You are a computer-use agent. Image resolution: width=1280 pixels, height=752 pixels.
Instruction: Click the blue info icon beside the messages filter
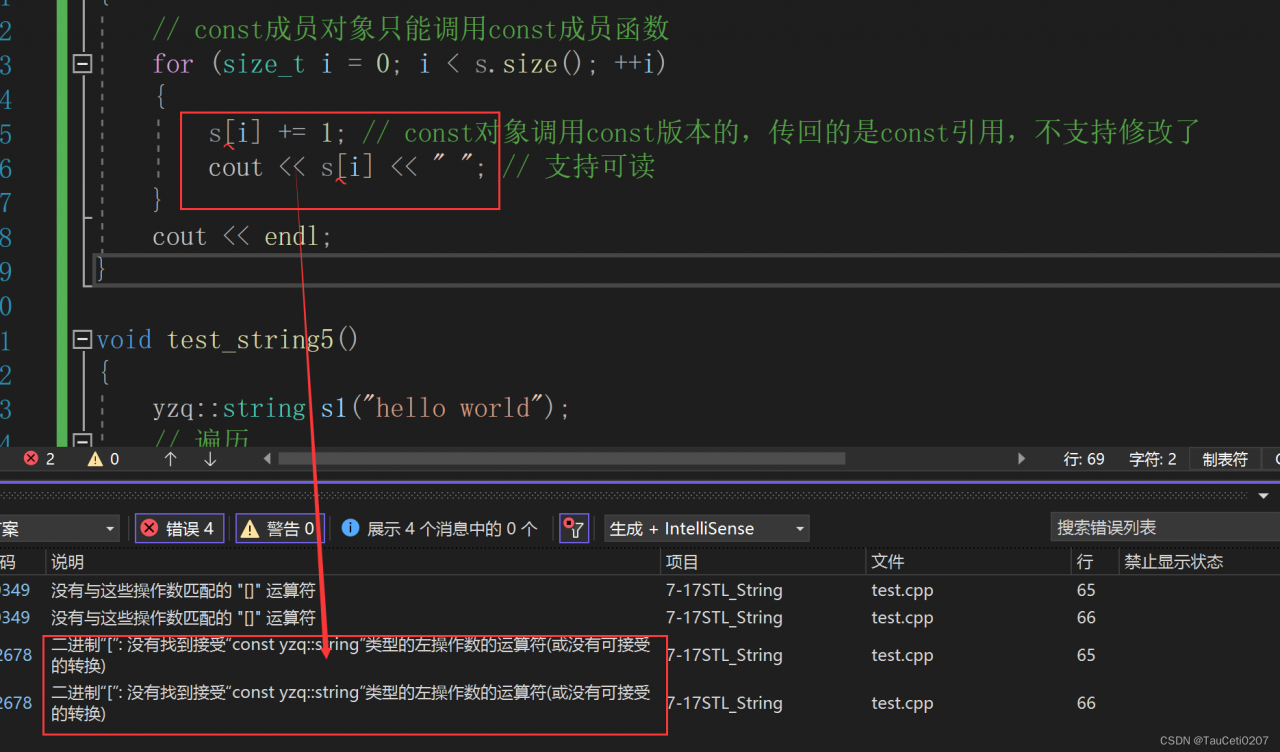click(350, 528)
